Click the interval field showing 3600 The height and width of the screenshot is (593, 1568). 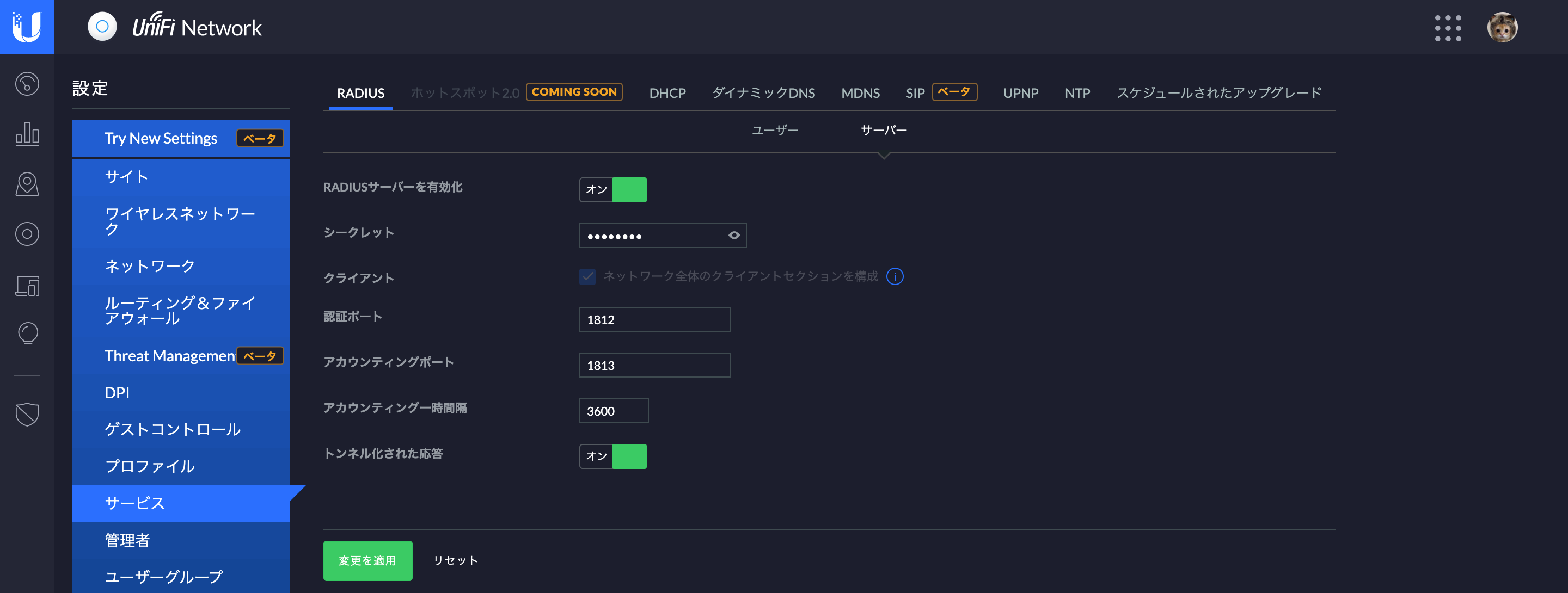(x=614, y=411)
